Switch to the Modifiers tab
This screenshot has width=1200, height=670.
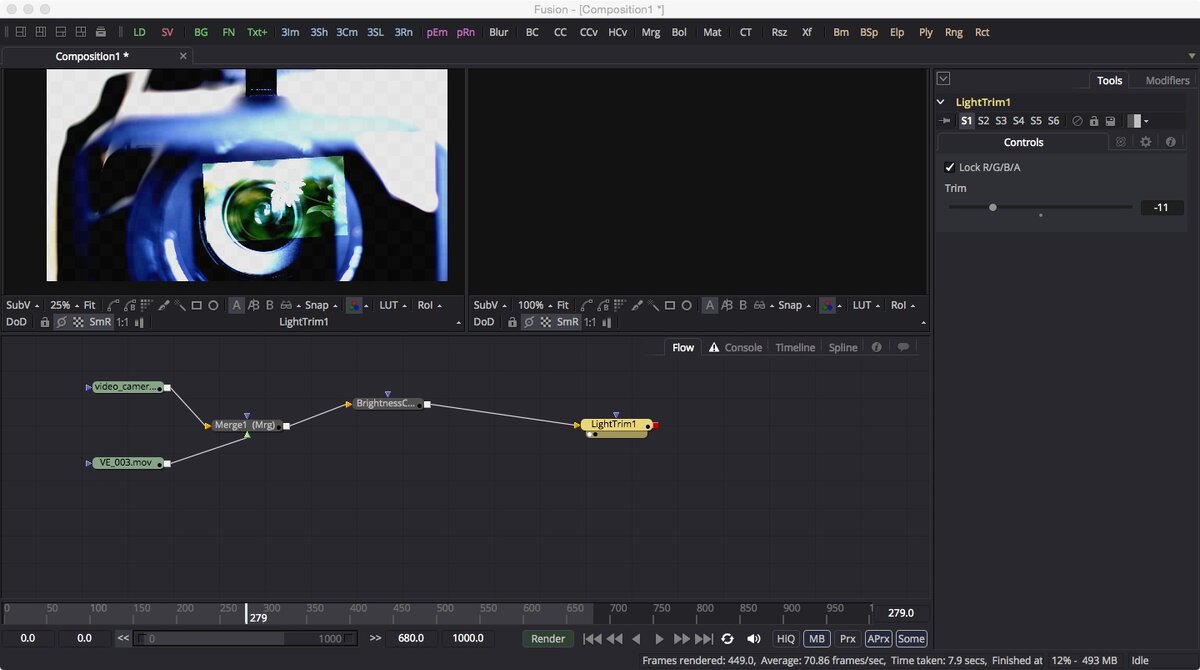coord(1167,80)
